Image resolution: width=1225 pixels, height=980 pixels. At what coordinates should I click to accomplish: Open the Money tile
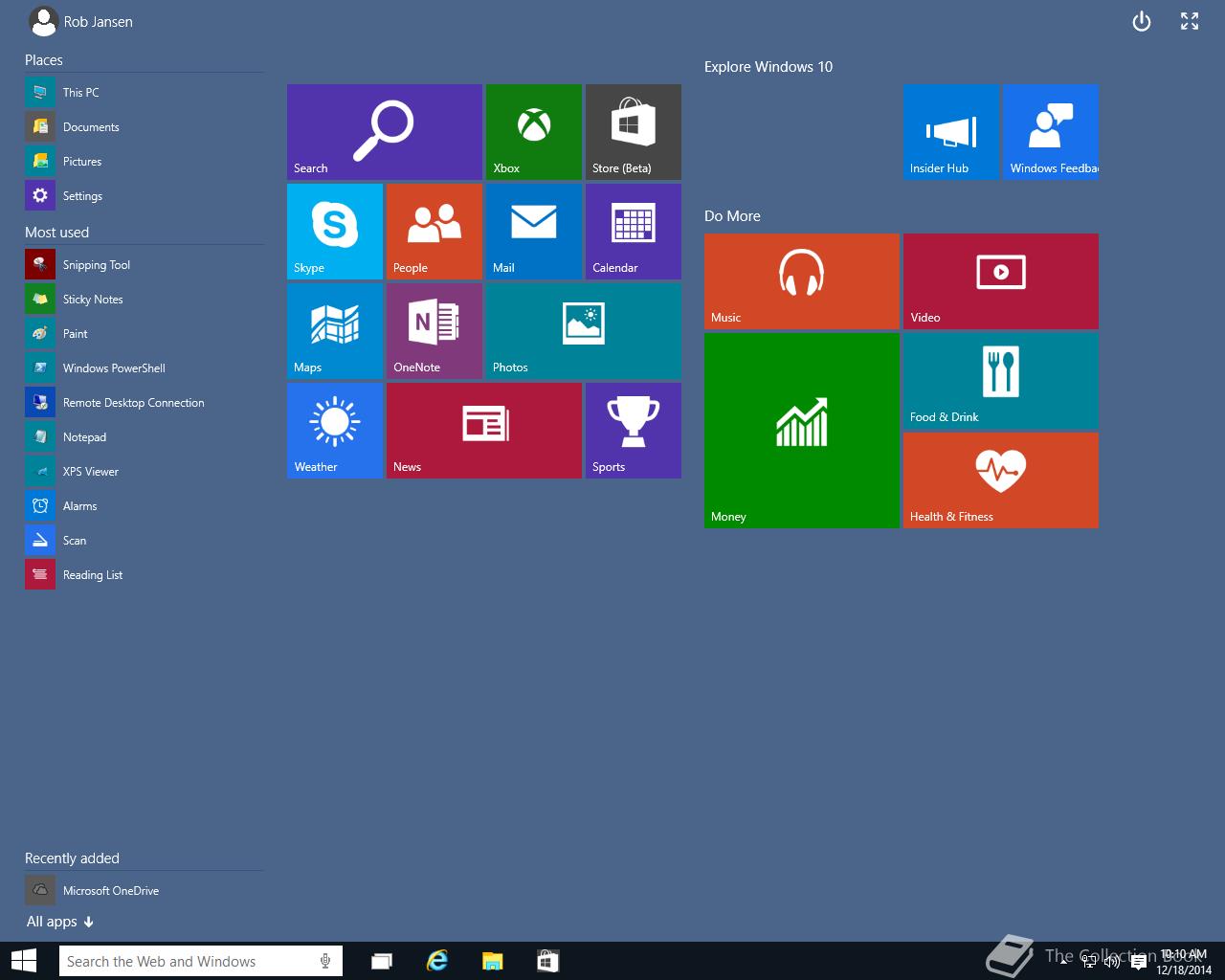pos(802,431)
